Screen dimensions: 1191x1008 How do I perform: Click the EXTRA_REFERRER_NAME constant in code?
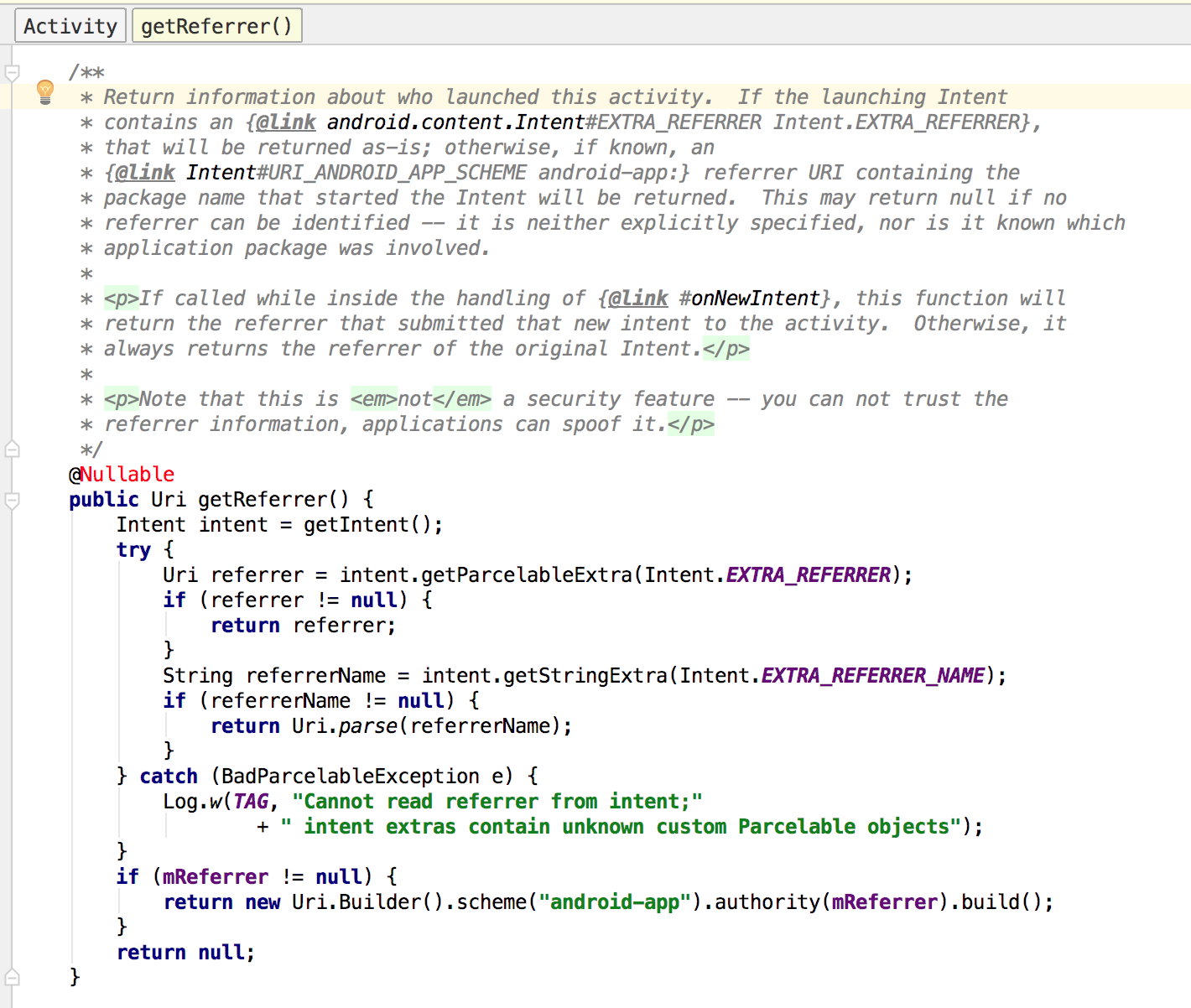click(x=872, y=676)
